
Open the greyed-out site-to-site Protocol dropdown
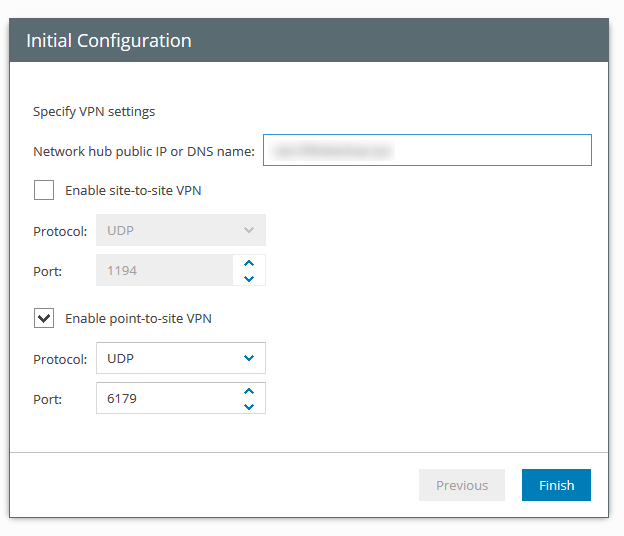(x=170, y=230)
